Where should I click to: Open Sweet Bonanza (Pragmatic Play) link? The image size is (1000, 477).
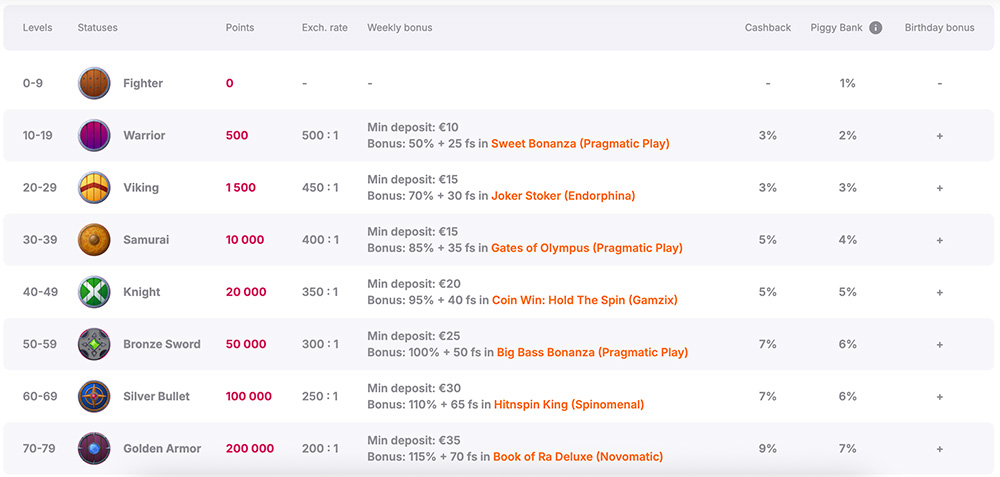(x=580, y=144)
